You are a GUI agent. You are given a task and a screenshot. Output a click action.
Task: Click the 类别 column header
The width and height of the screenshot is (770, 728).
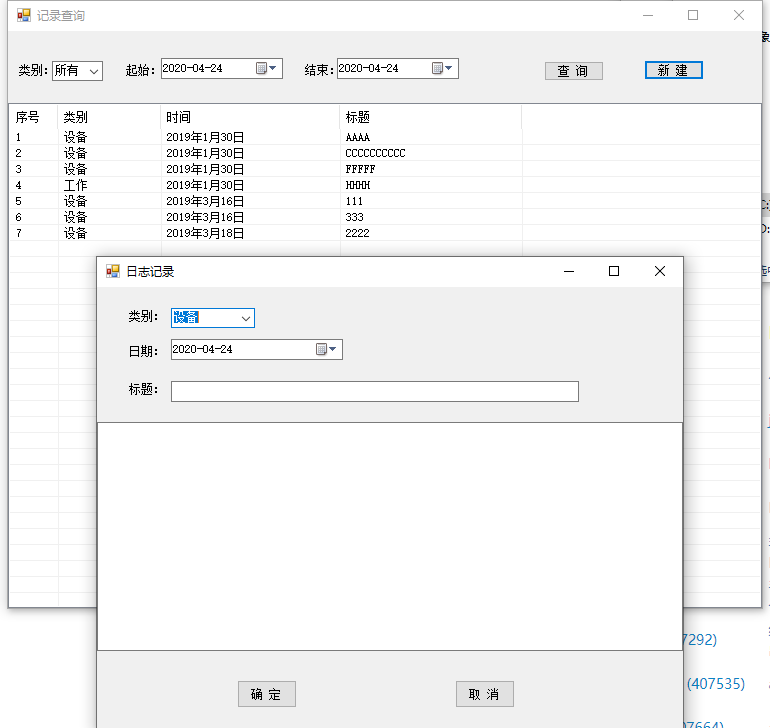coord(109,117)
